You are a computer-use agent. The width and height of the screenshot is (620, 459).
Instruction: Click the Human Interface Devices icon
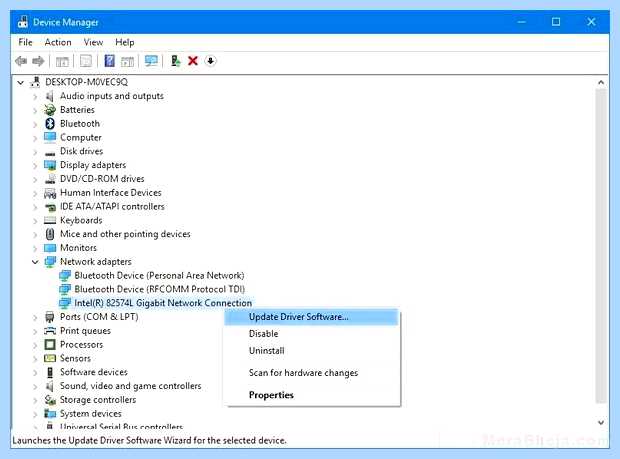point(50,193)
